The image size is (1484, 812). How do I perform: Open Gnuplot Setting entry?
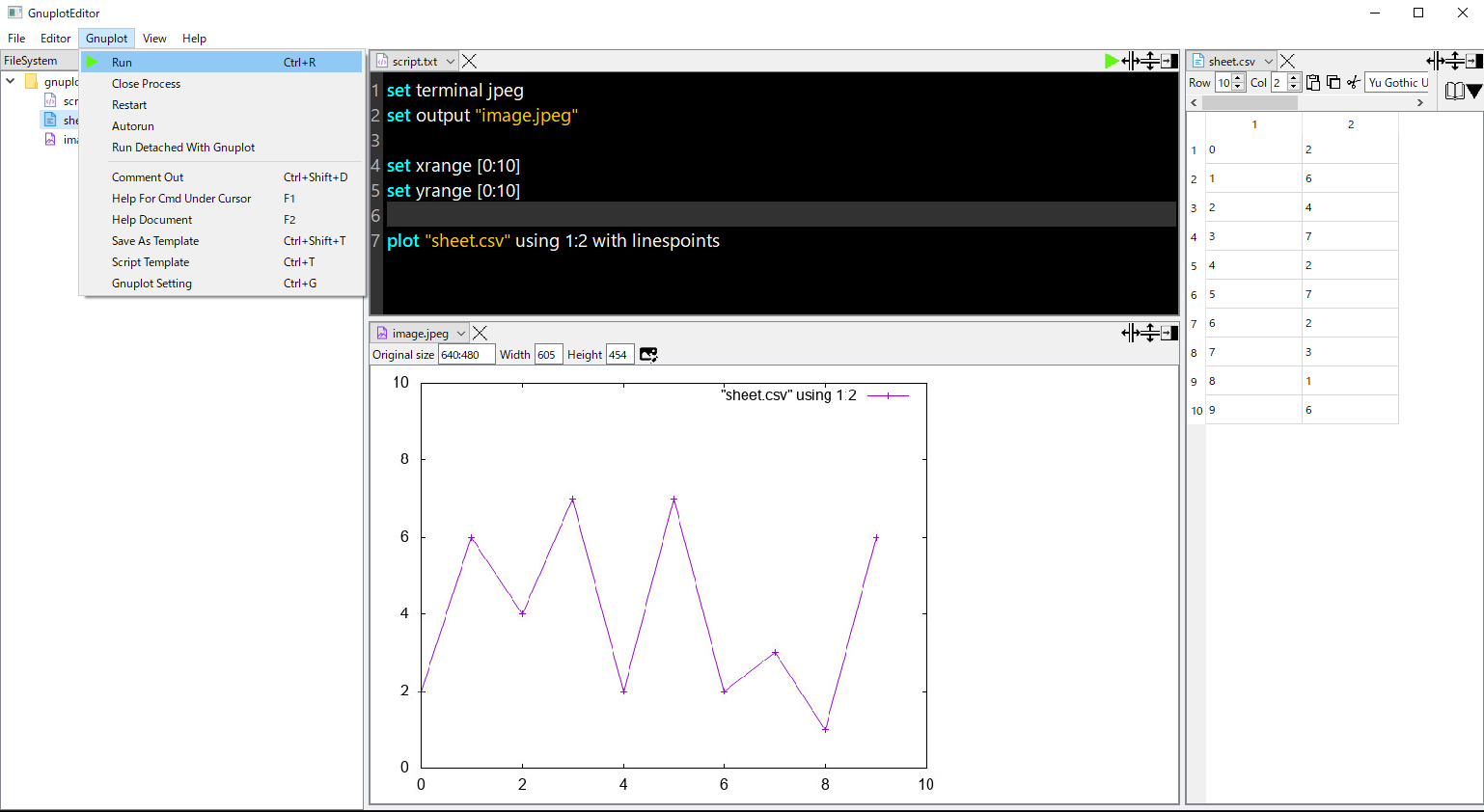pyautogui.click(x=221, y=284)
